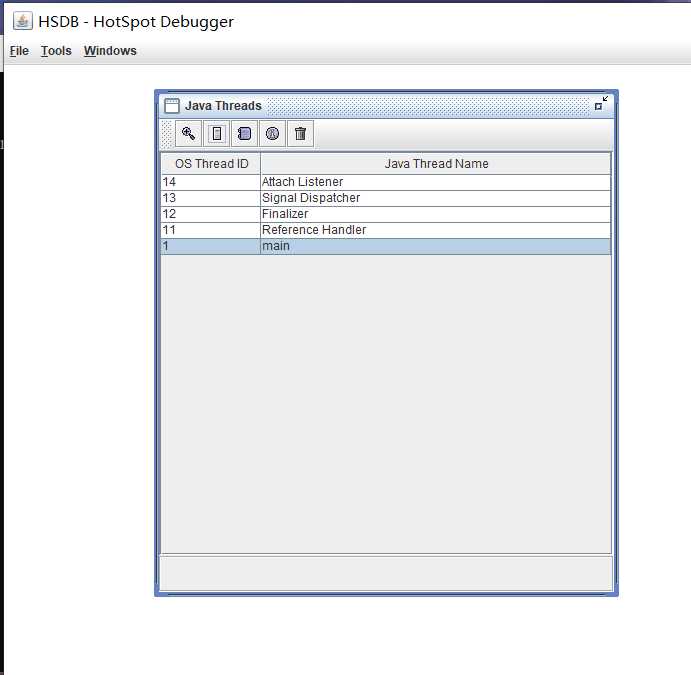Click the Show Thread Information icon

click(272, 134)
